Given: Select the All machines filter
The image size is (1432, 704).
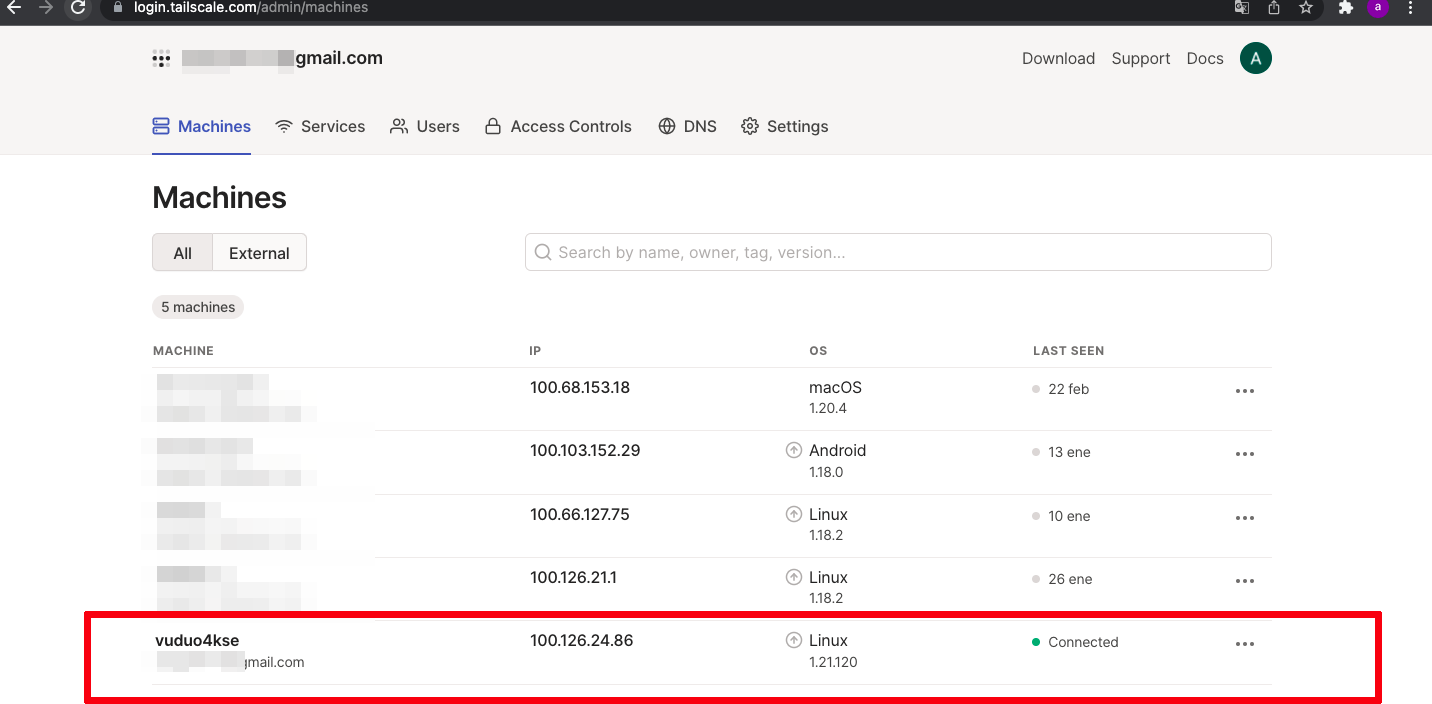Looking at the screenshot, I should tap(182, 253).
